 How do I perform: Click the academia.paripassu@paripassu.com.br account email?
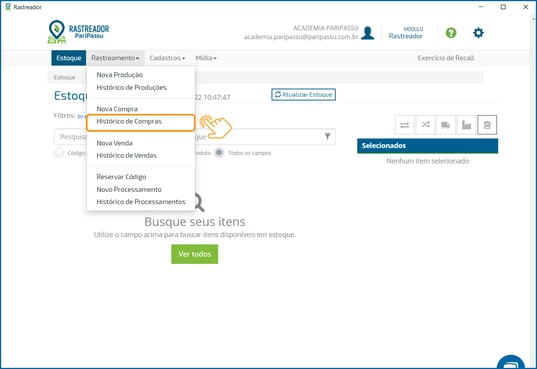(x=301, y=37)
